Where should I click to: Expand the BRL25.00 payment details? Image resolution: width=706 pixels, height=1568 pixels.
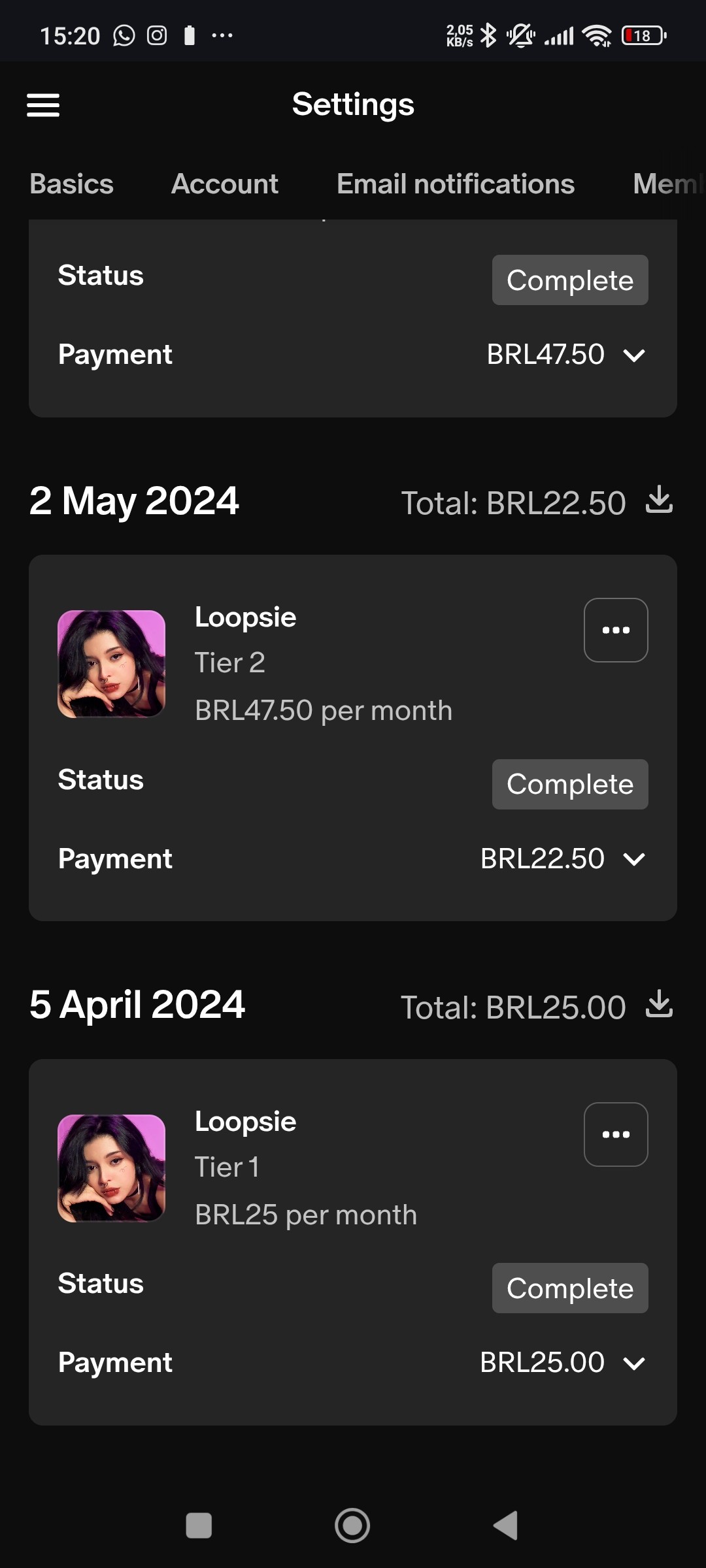[633, 1364]
